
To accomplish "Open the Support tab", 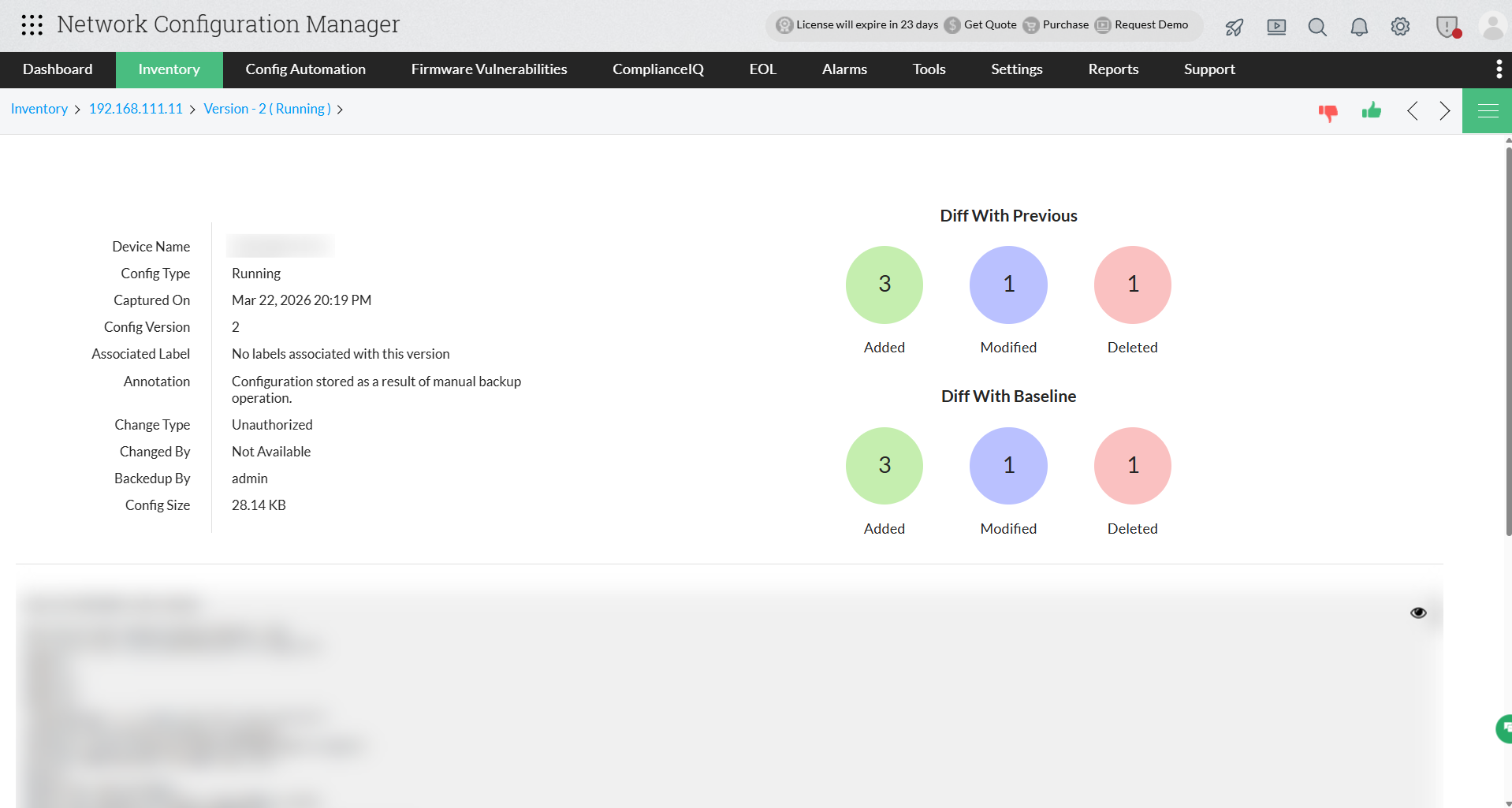I will (1210, 69).
